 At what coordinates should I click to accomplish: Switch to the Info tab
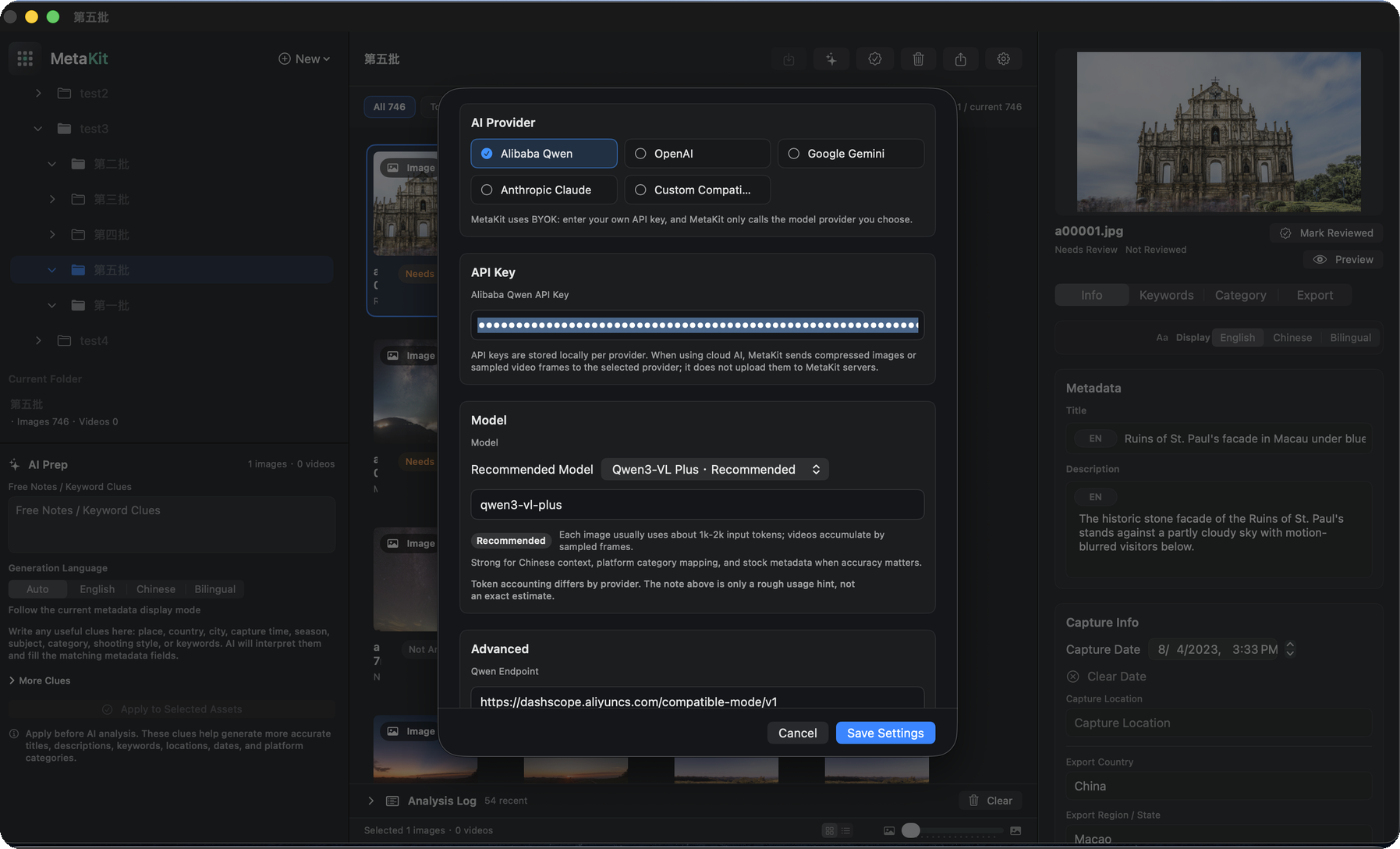(x=1092, y=295)
